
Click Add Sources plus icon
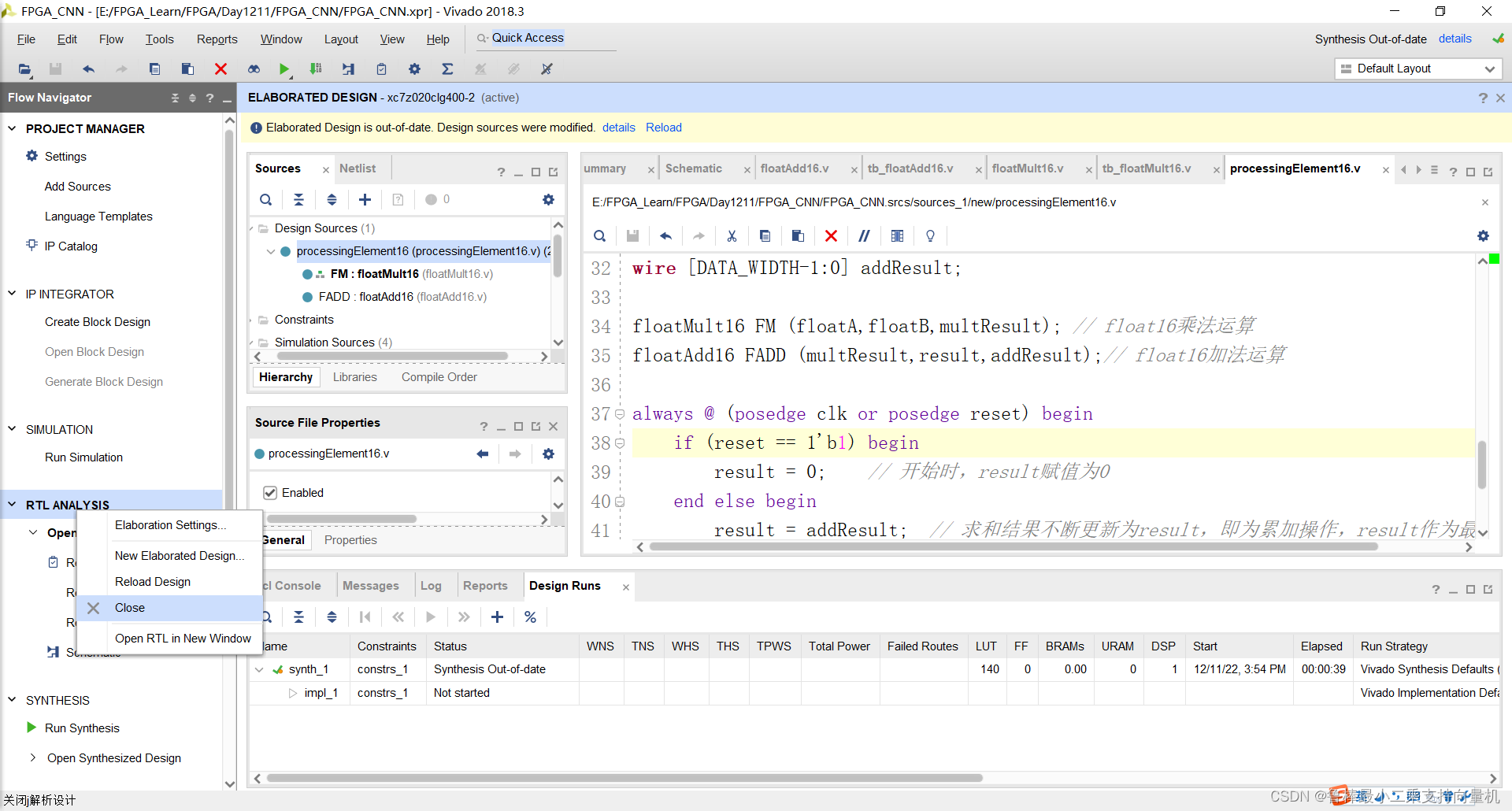tap(365, 200)
